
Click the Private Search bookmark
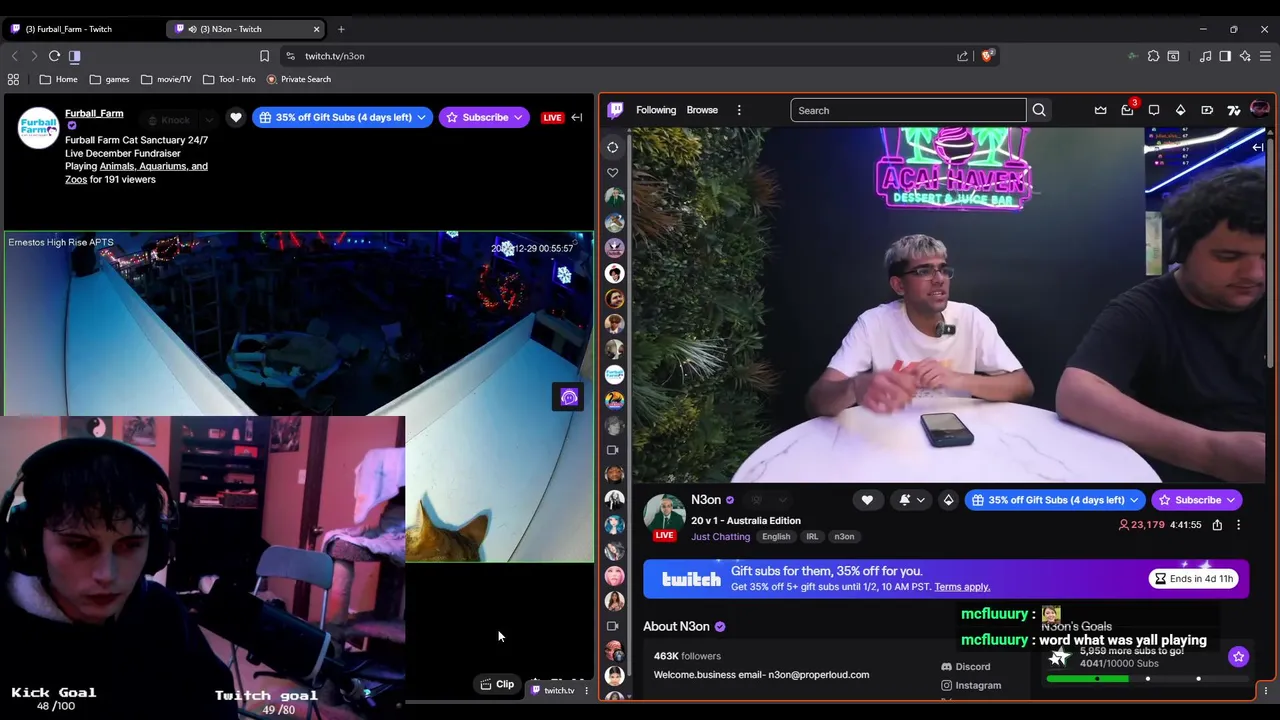[x=298, y=79]
